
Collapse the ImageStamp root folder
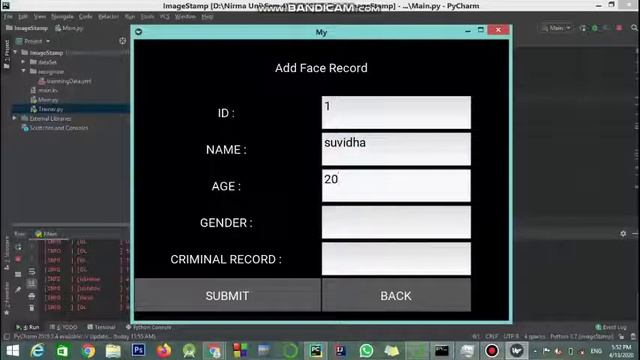click(x=16, y=53)
